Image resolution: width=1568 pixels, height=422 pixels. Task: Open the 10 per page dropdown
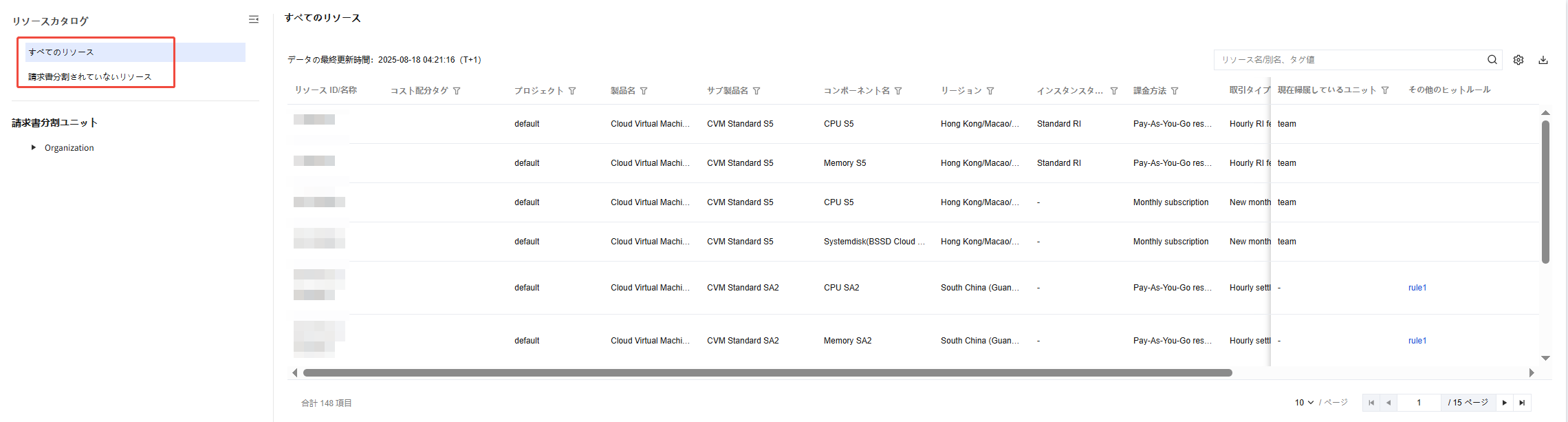(1304, 403)
